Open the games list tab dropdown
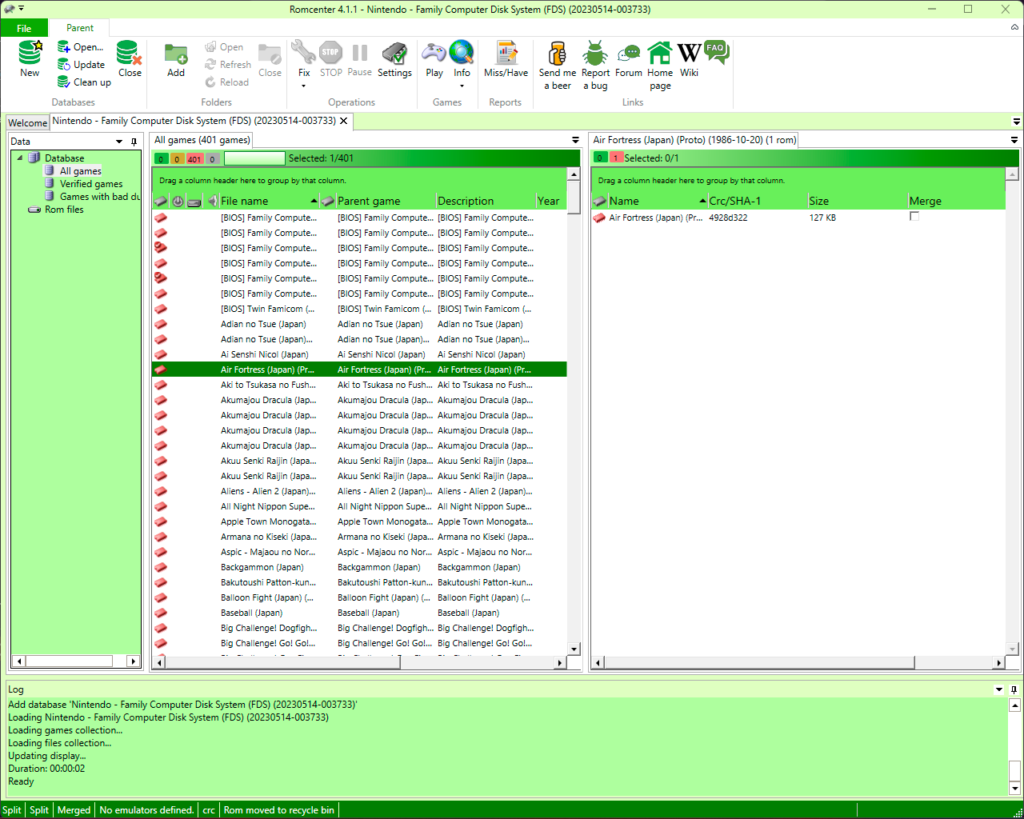Viewport: 1024px width, 819px height. tap(575, 140)
